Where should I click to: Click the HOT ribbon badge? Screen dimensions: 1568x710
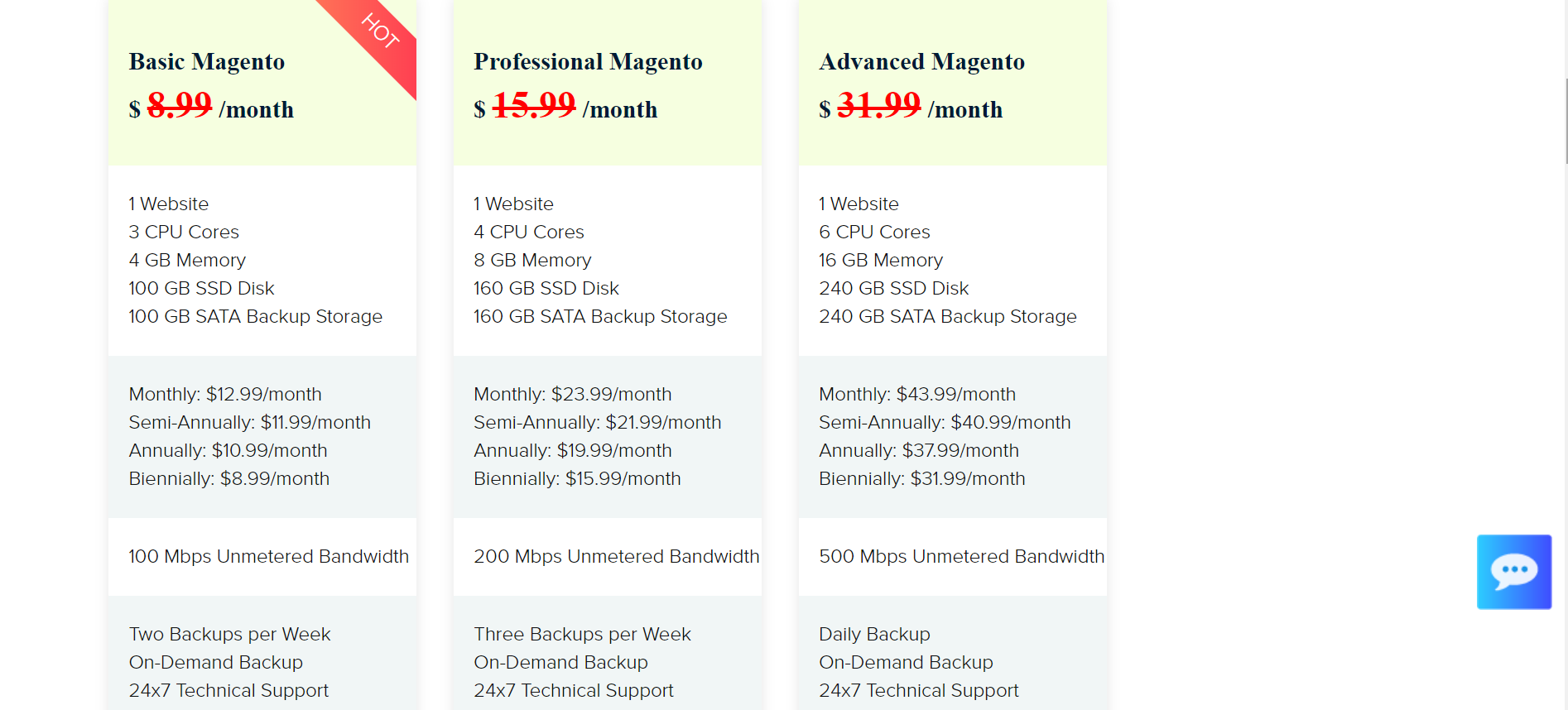pos(380,31)
